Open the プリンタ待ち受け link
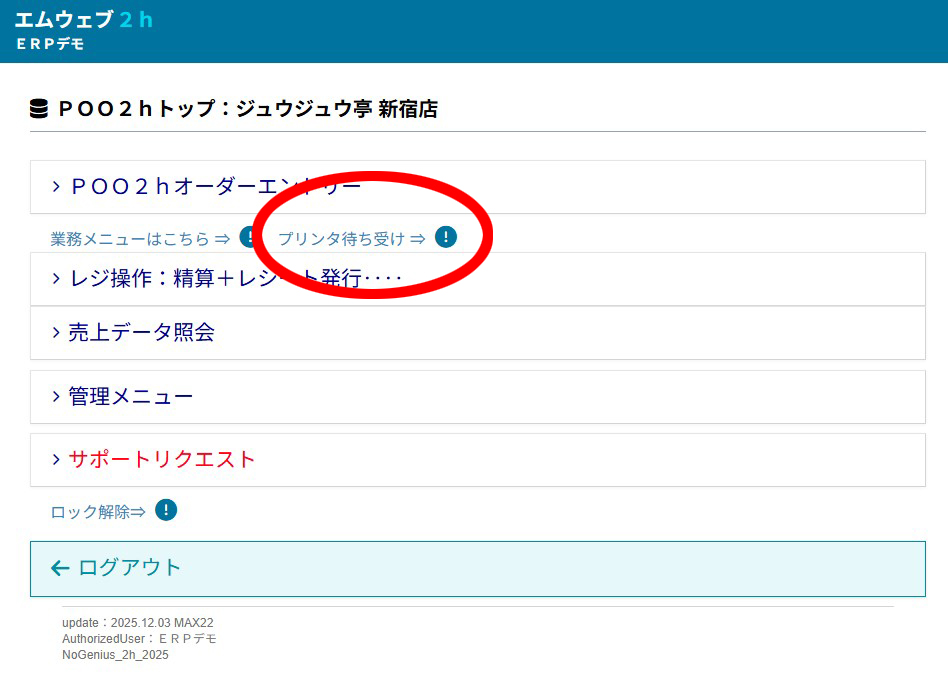The width and height of the screenshot is (948, 679). 351,239
